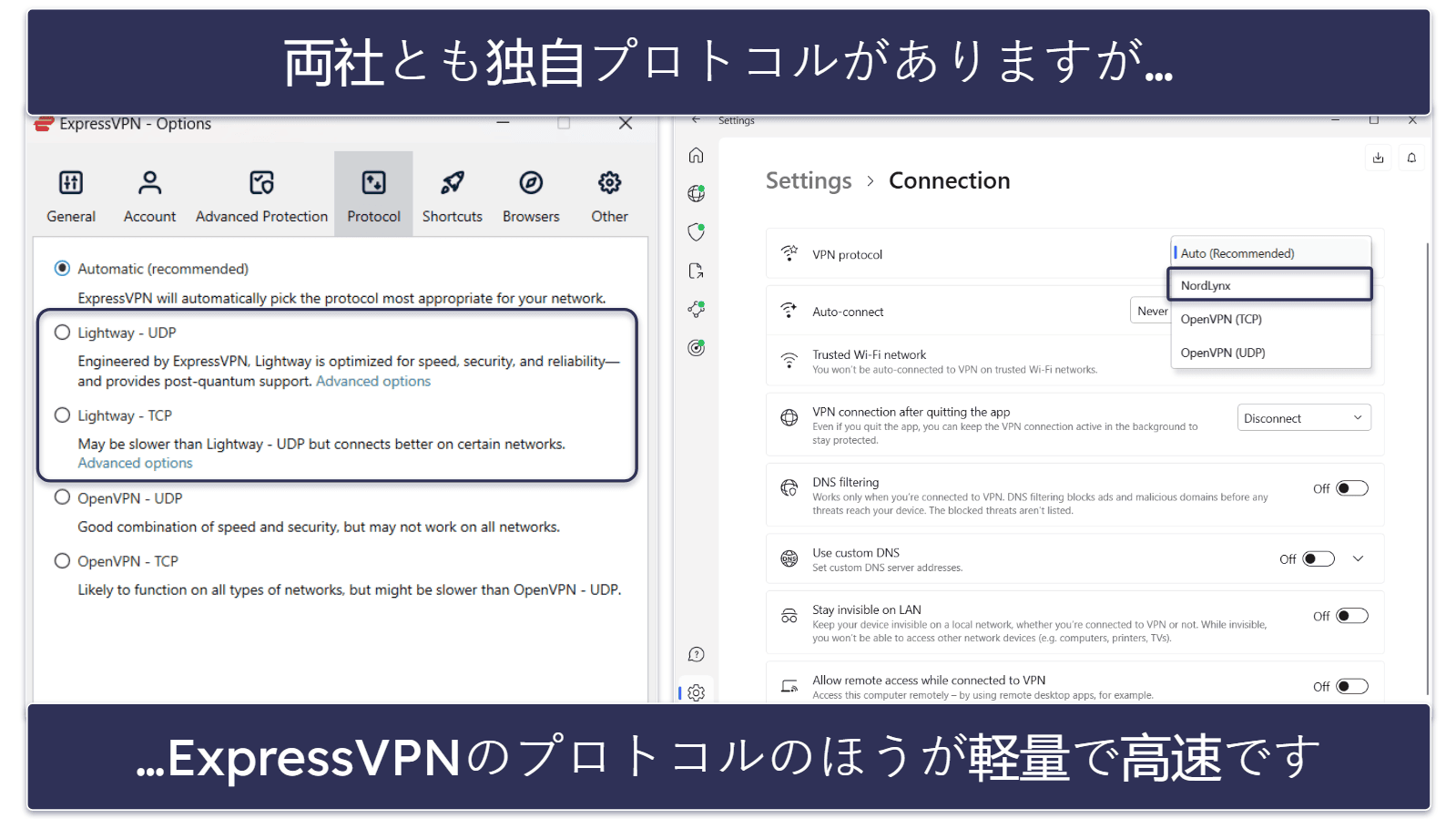The width and height of the screenshot is (1456, 819).
Task: Open Advanced options link under Lightway UDP
Action: click(373, 381)
